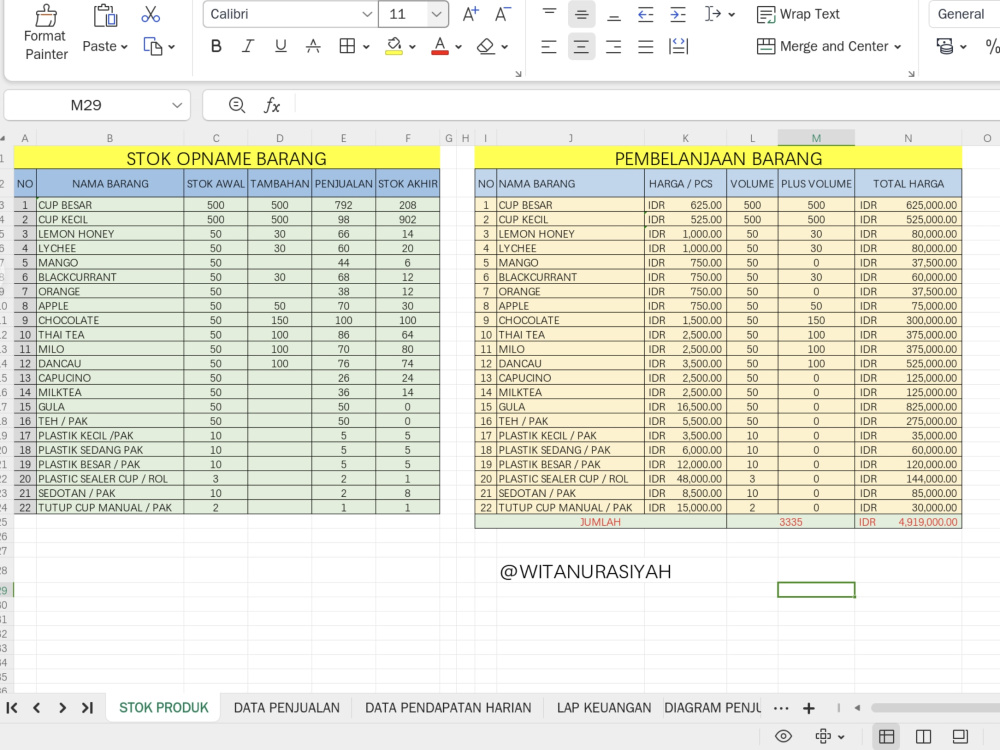Image resolution: width=1000 pixels, height=750 pixels.
Task: Open the M29 Name Box dropdown
Action: coord(177,105)
